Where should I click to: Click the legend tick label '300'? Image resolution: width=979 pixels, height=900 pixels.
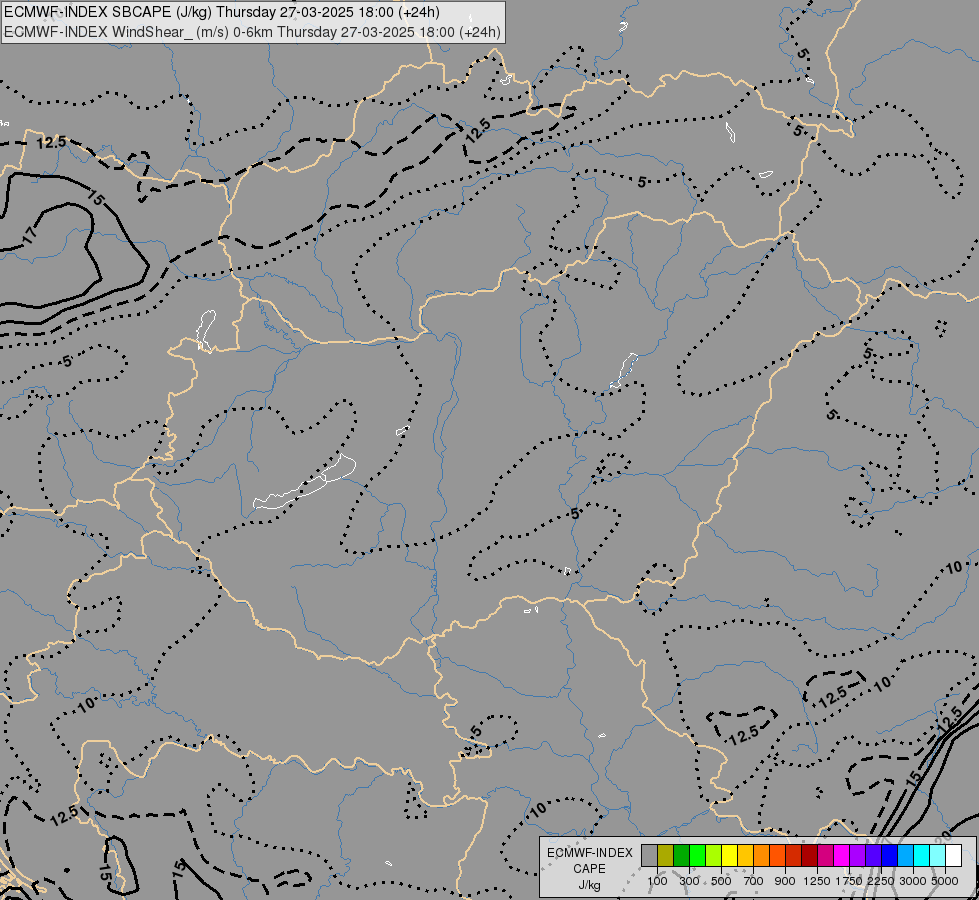click(689, 881)
